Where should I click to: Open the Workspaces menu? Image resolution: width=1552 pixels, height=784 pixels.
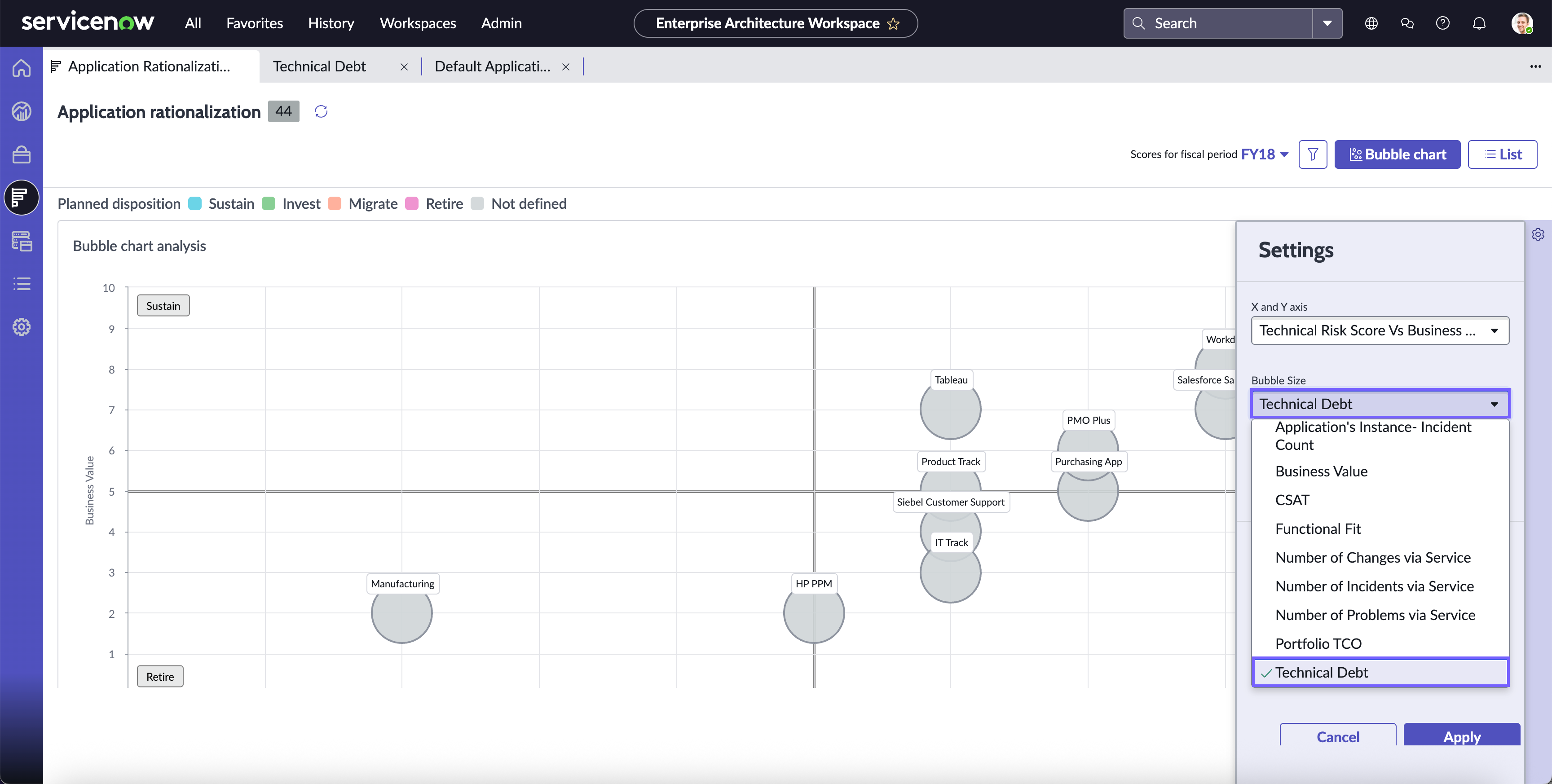pos(418,23)
